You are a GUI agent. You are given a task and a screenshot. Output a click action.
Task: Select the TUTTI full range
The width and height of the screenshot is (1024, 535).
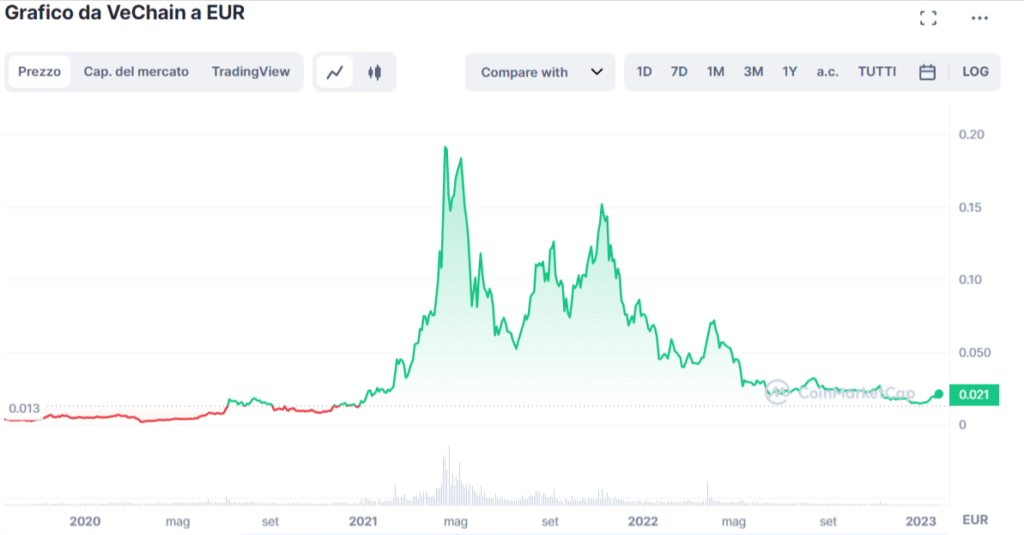coord(877,72)
